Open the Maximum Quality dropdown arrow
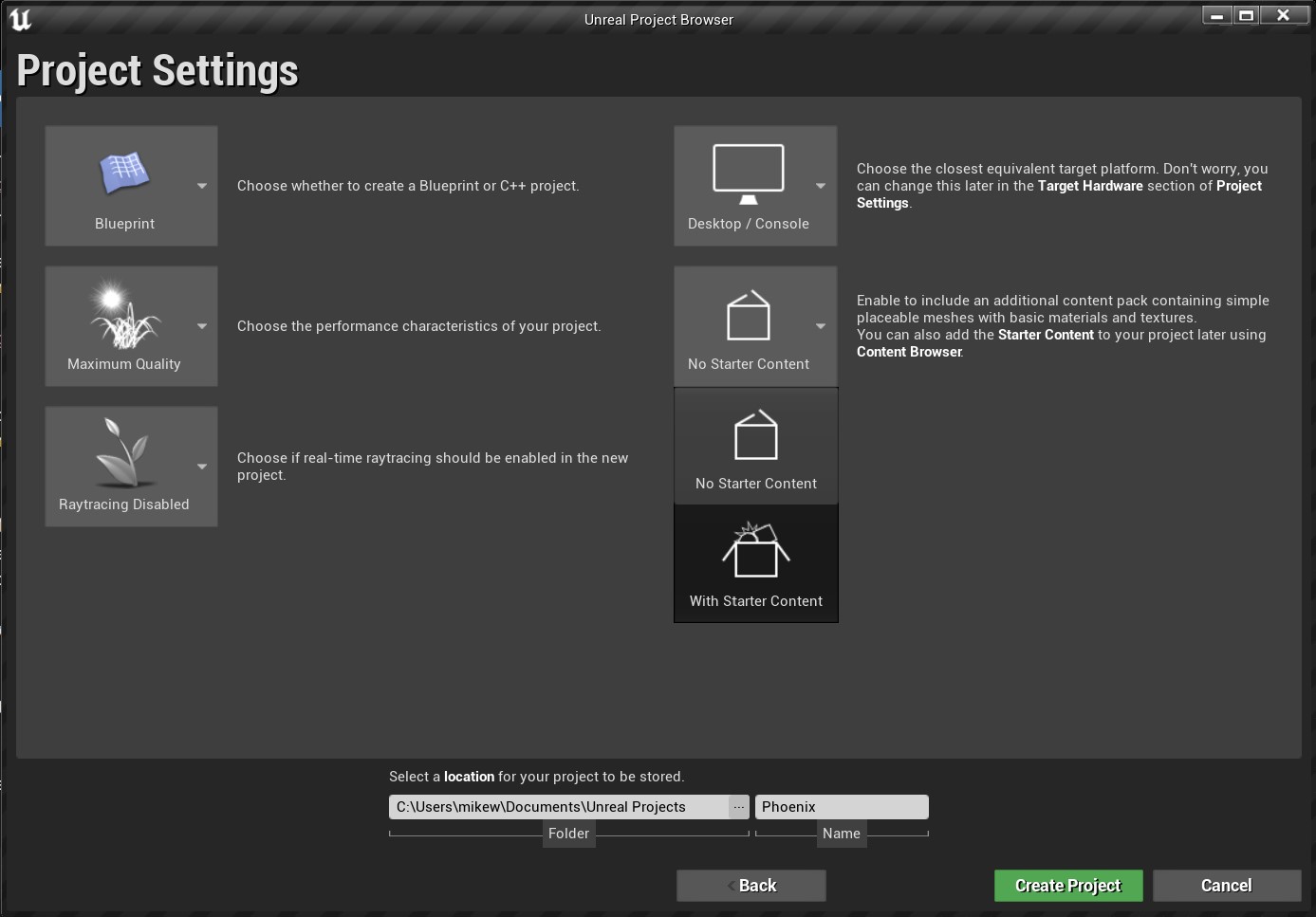Screen dimensions: 1316x917 (x=202, y=326)
